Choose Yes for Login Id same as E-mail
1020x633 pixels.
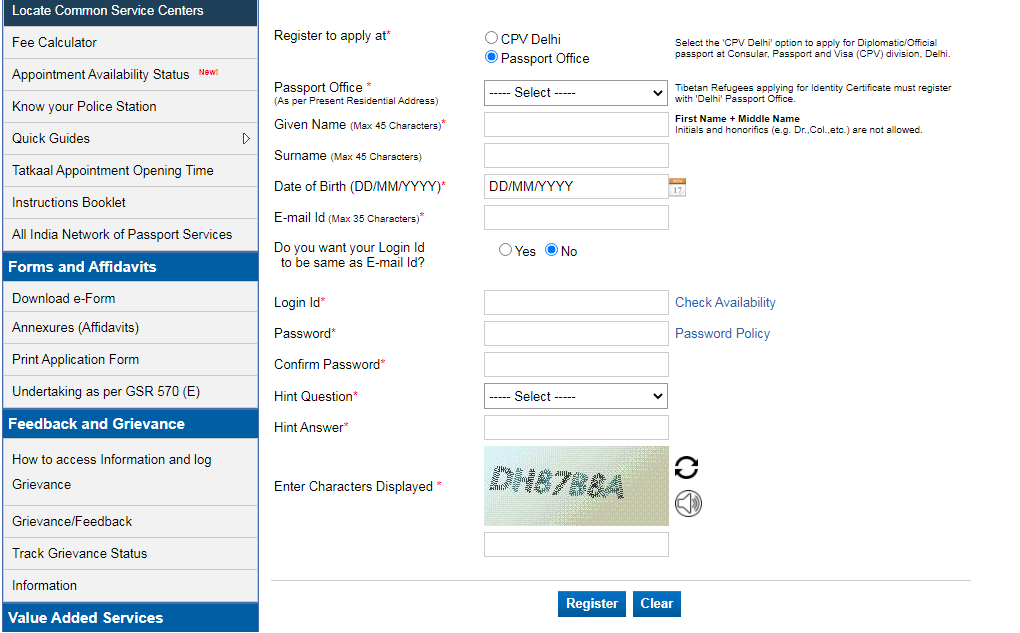coord(505,250)
